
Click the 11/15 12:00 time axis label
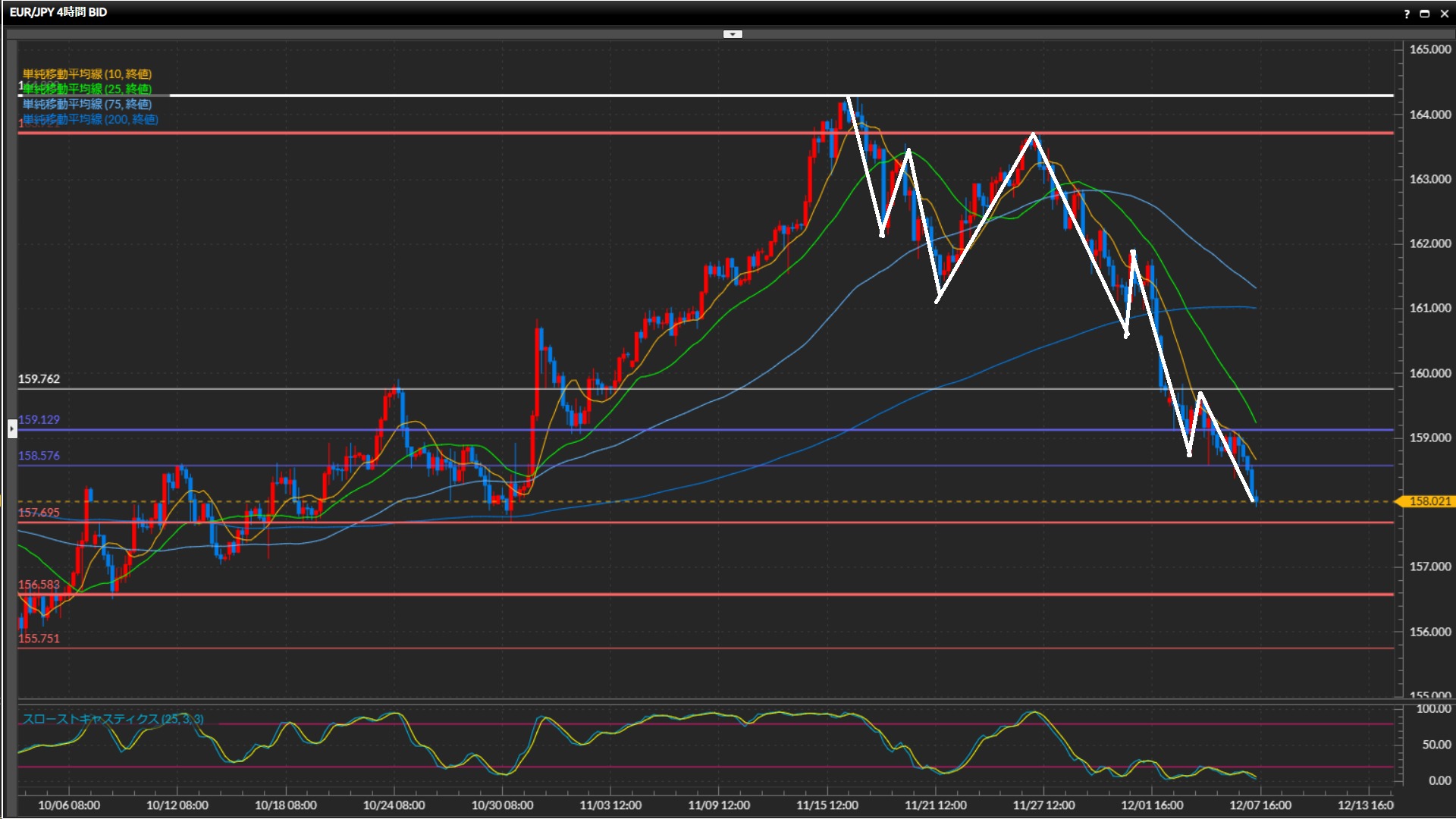click(827, 805)
